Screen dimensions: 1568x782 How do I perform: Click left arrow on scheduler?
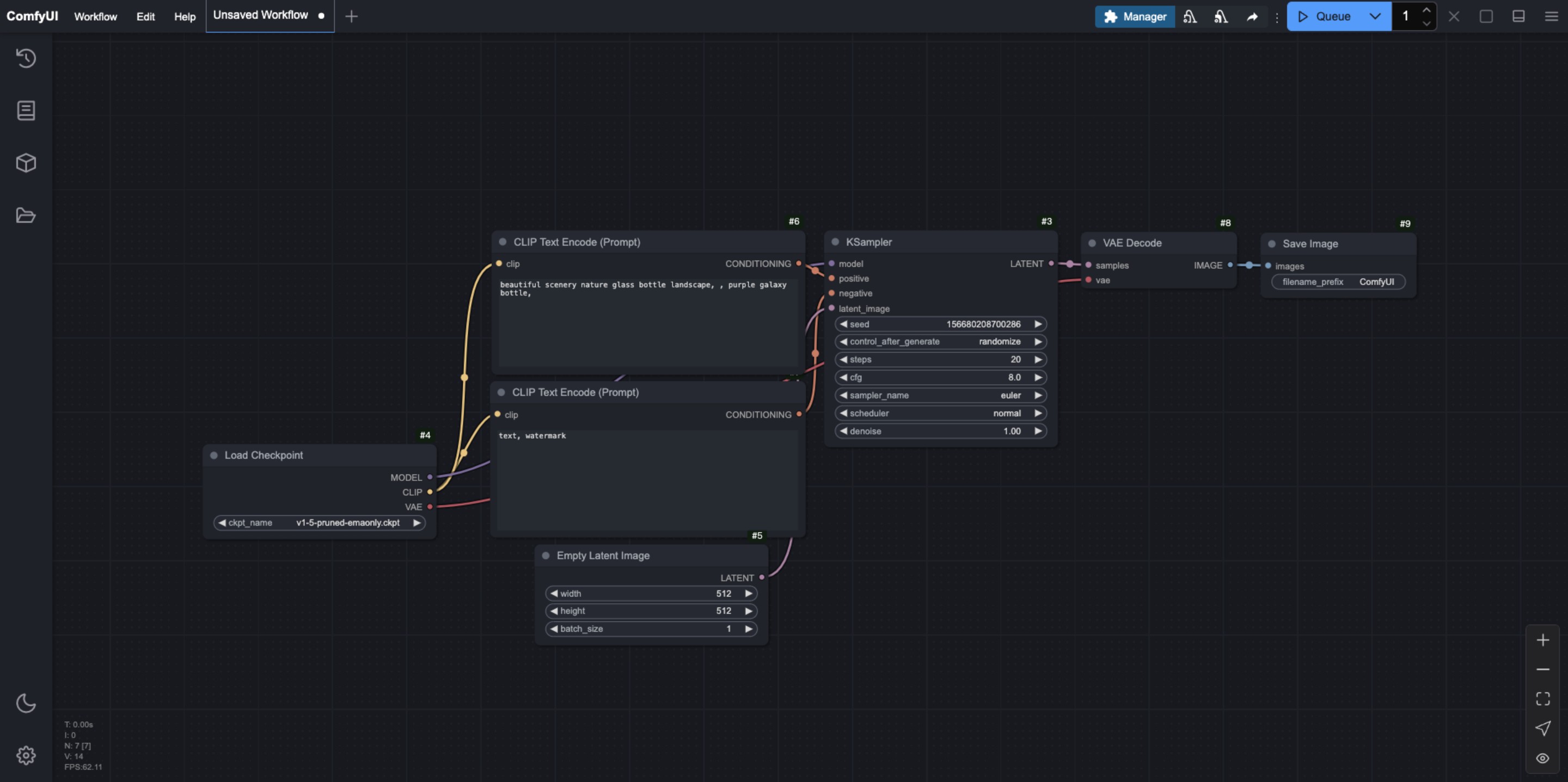click(844, 413)
